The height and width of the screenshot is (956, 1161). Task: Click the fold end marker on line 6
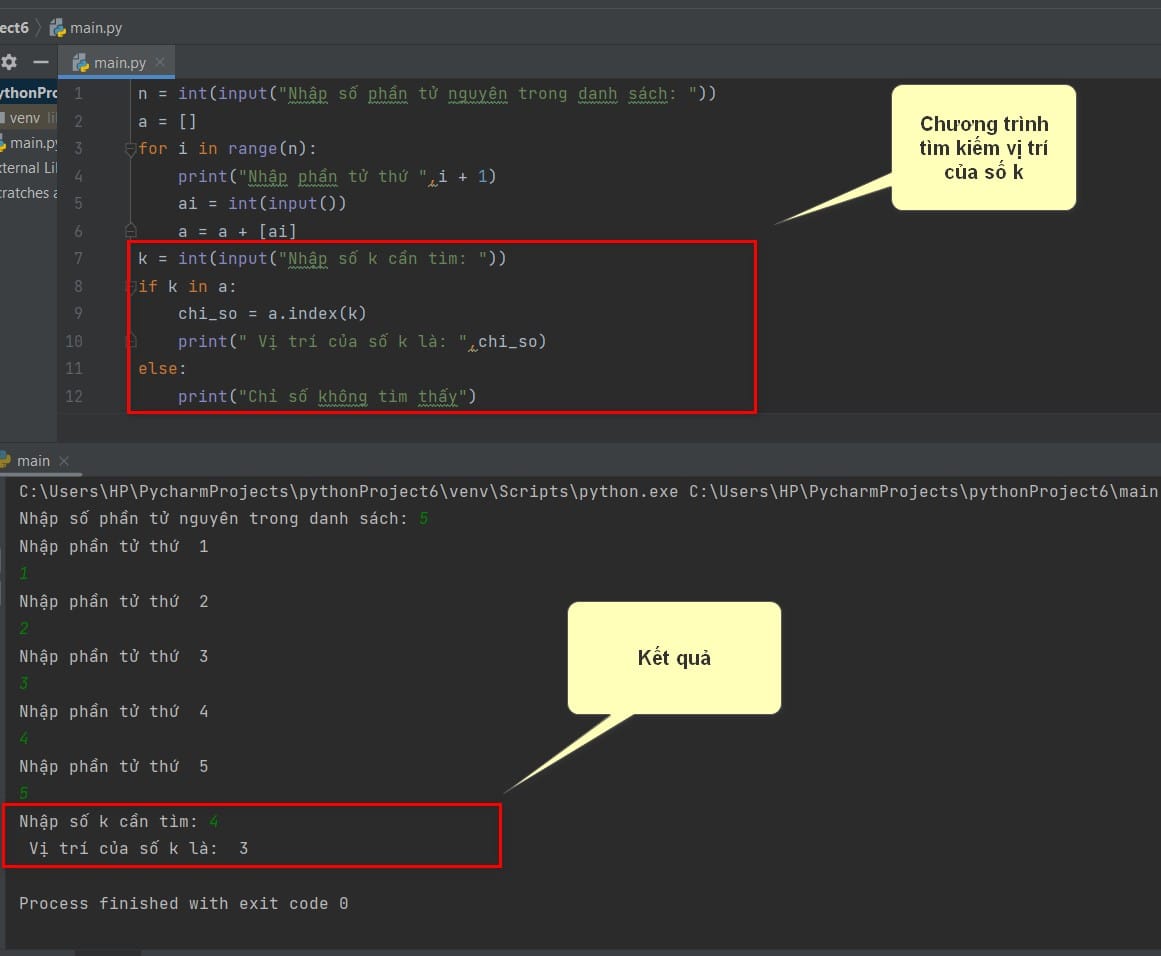[x=131, y=230]
